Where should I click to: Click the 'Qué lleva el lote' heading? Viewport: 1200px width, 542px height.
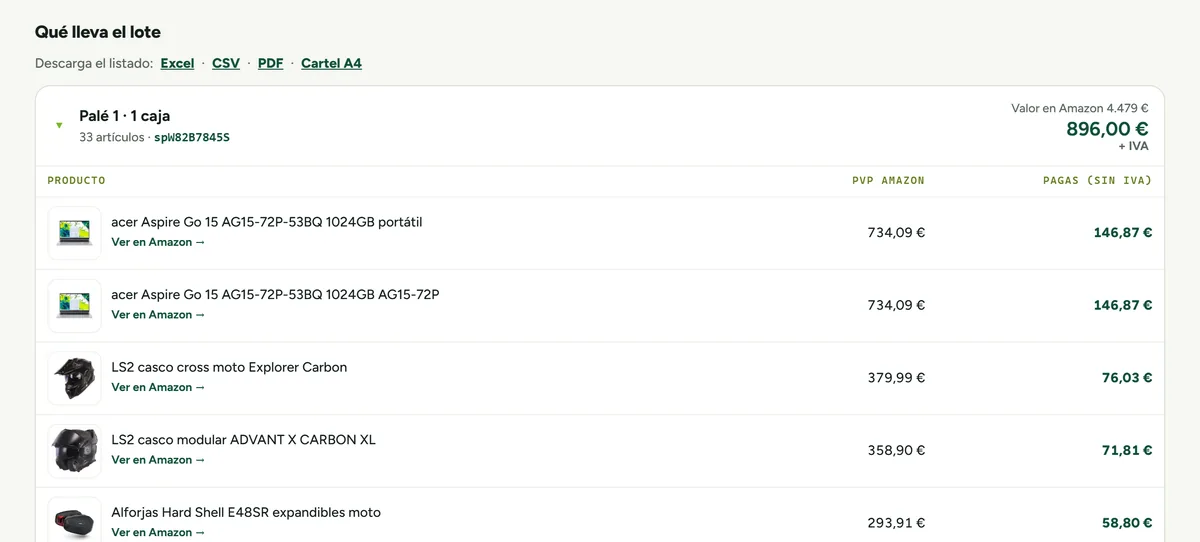[x=98, y=32]
